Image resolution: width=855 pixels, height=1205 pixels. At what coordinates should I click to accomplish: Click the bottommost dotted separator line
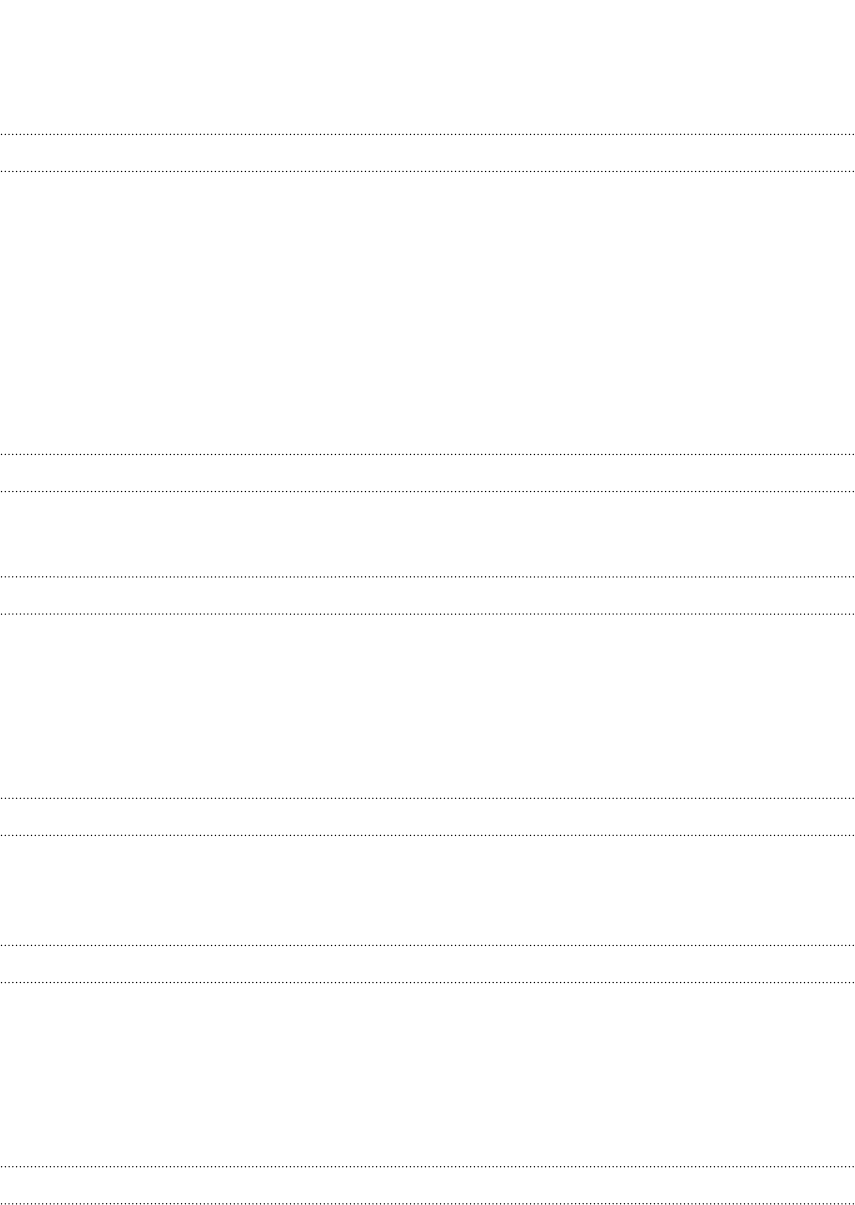point(427,1202)
